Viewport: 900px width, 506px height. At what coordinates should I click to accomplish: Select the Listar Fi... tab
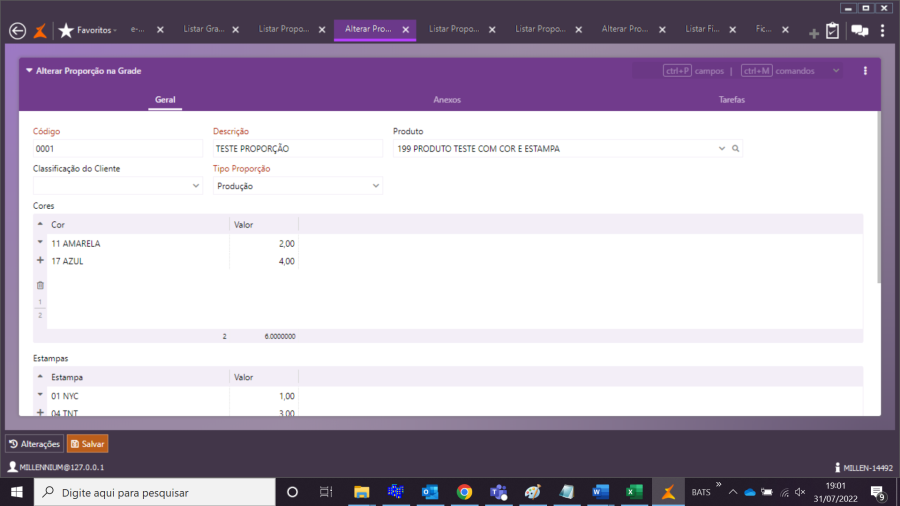(701, 29)
